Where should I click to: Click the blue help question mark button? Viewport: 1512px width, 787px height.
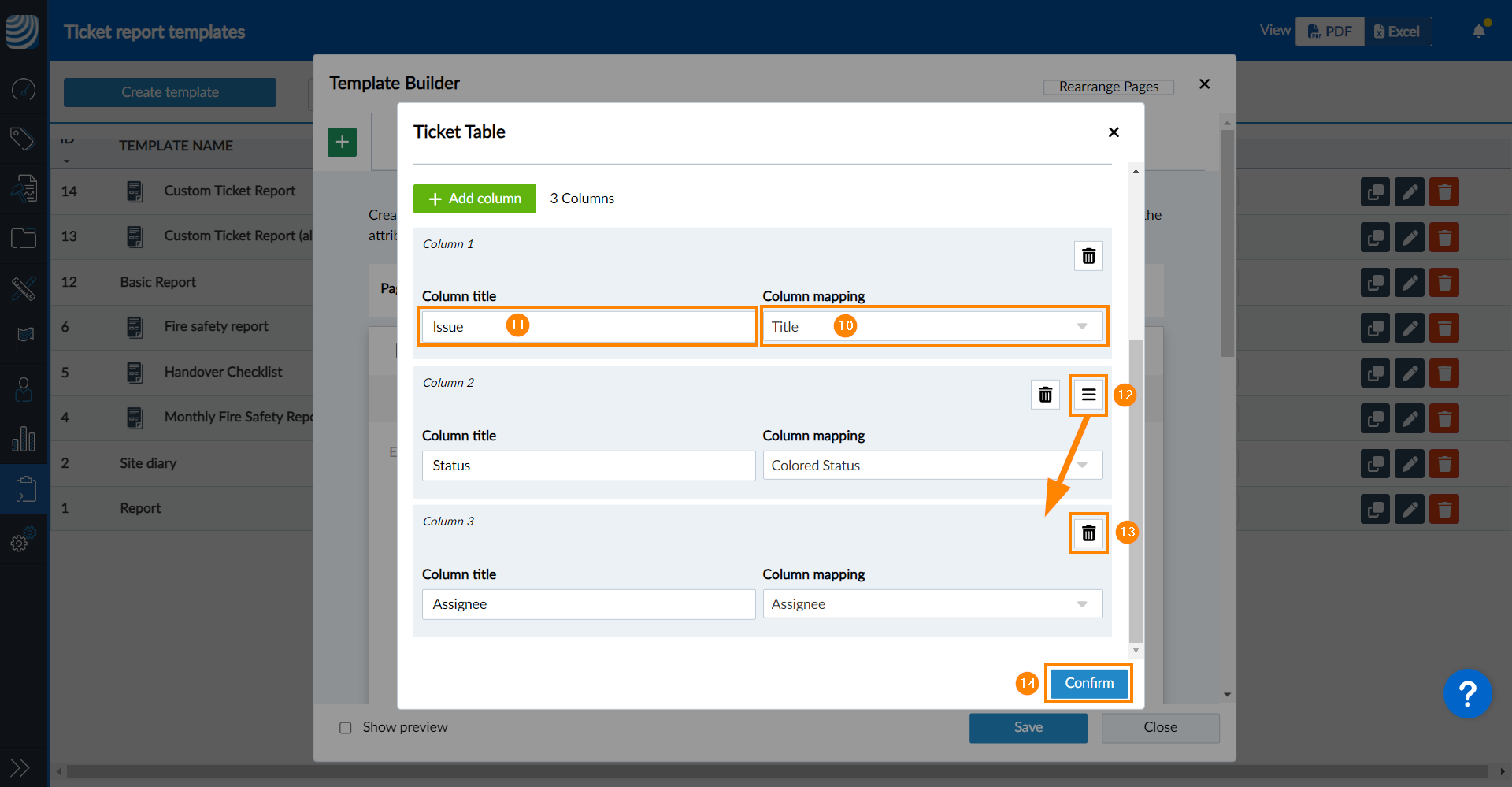[1467, 694]
